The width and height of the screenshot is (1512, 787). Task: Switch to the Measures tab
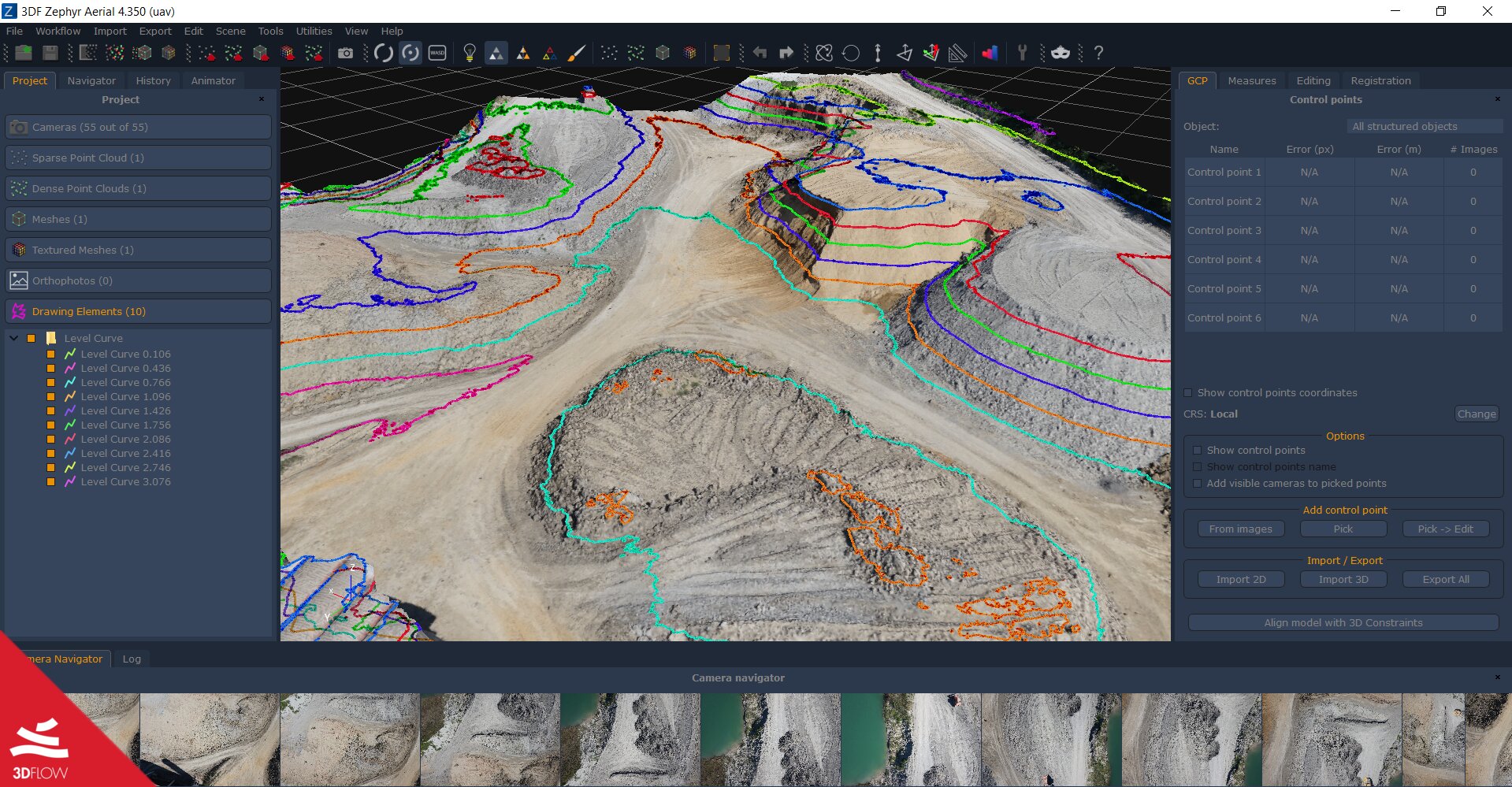pos(1252,80)
